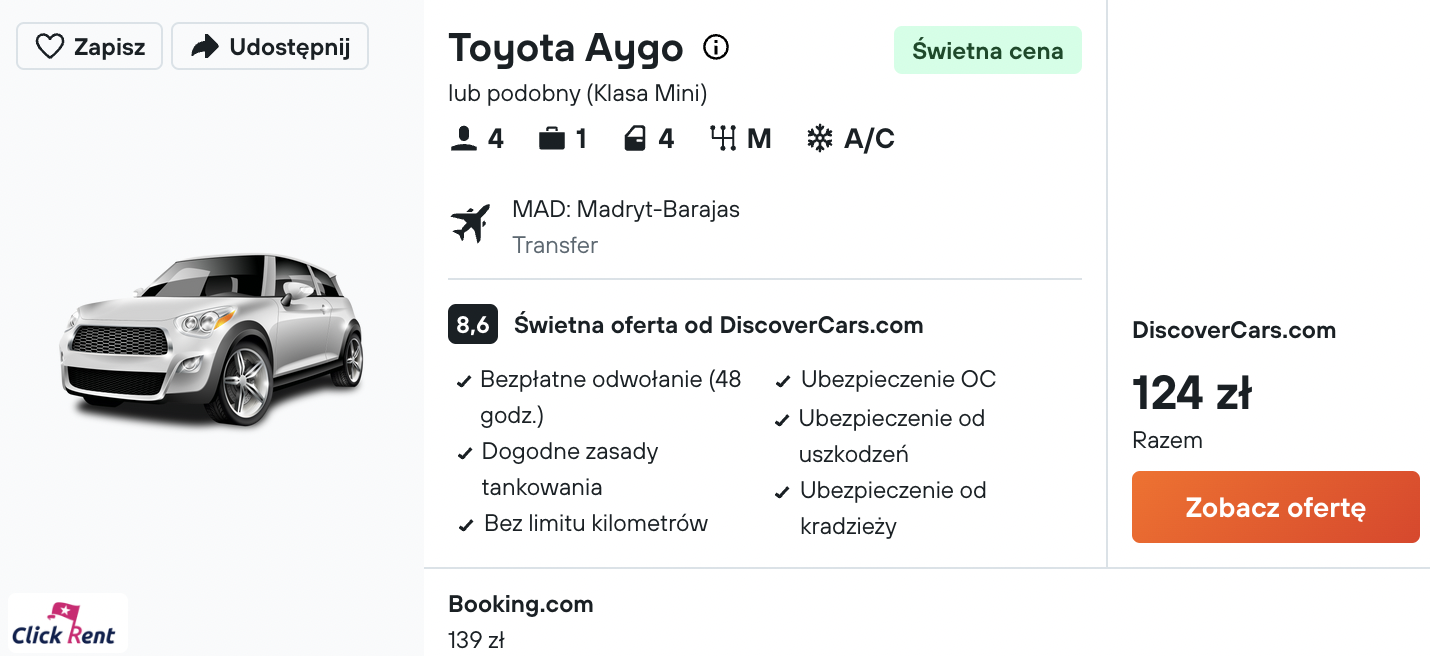Click the luggage bag icon
Screen dimensions: 1430x656
pos(551,138)
